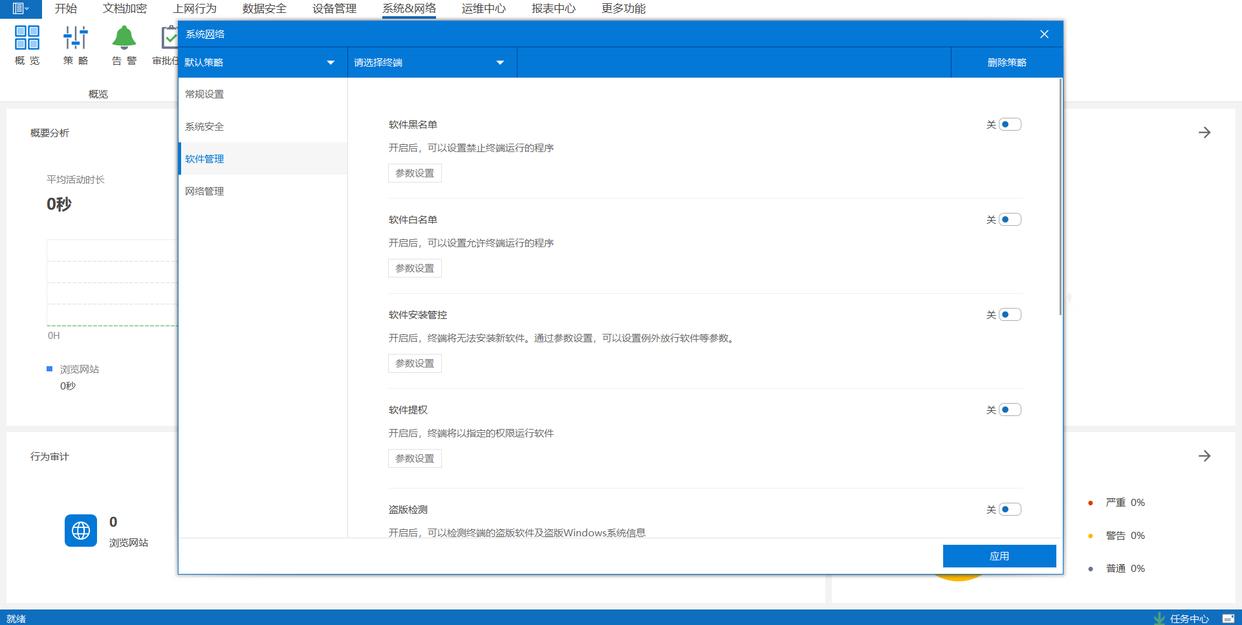Turn on the 软件白名单 switch
This screenshot has width=1242, height=625.
1009,220
